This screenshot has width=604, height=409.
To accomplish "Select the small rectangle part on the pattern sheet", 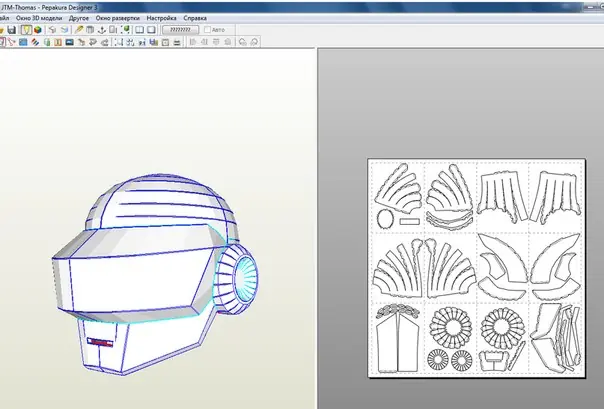I will (409, 221).
